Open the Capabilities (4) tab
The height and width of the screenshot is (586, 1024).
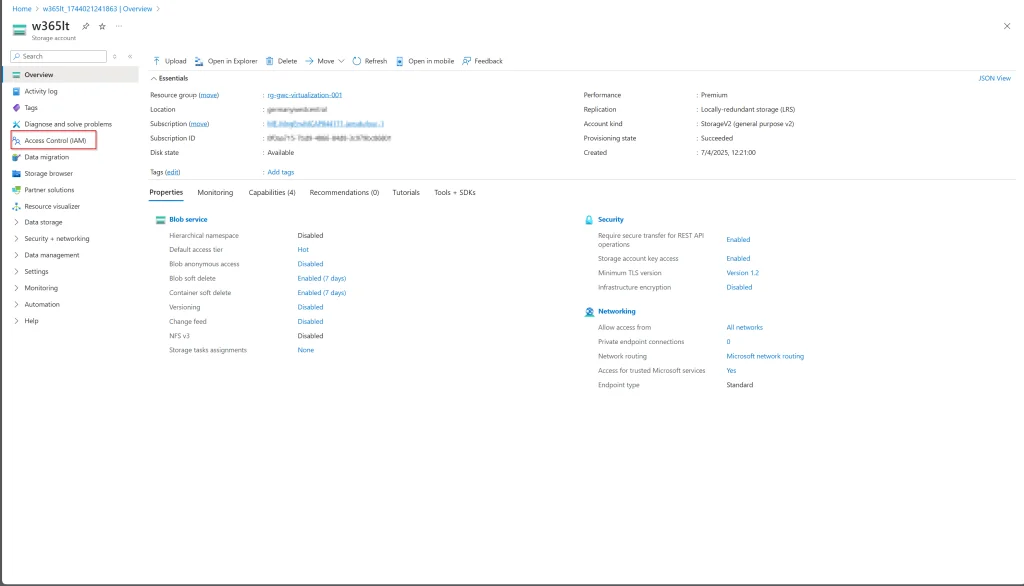pyautogui.click(x=272, y=192)
